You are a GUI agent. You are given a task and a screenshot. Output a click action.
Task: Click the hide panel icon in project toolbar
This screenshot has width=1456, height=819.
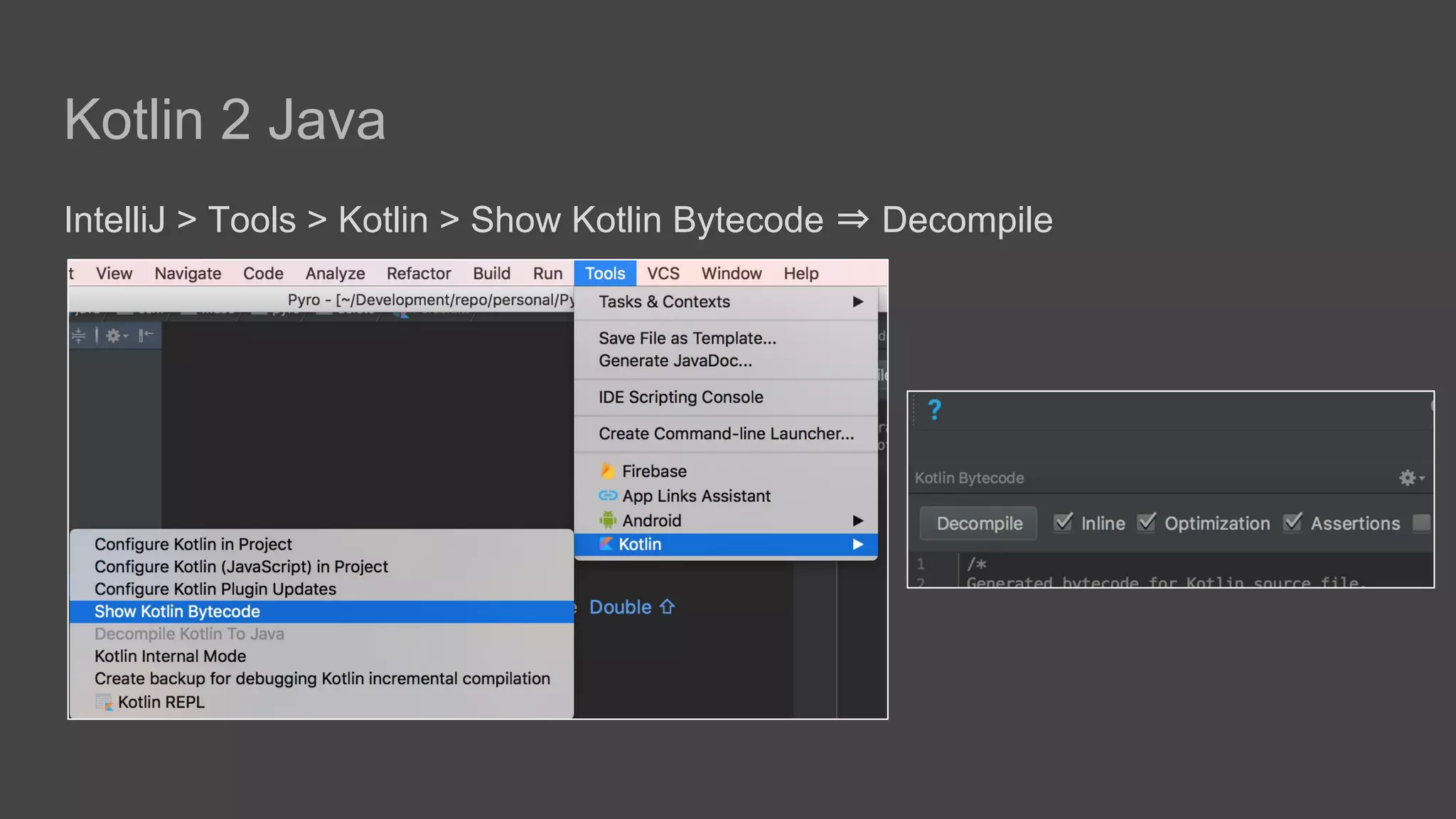click(x=146, y=336)
